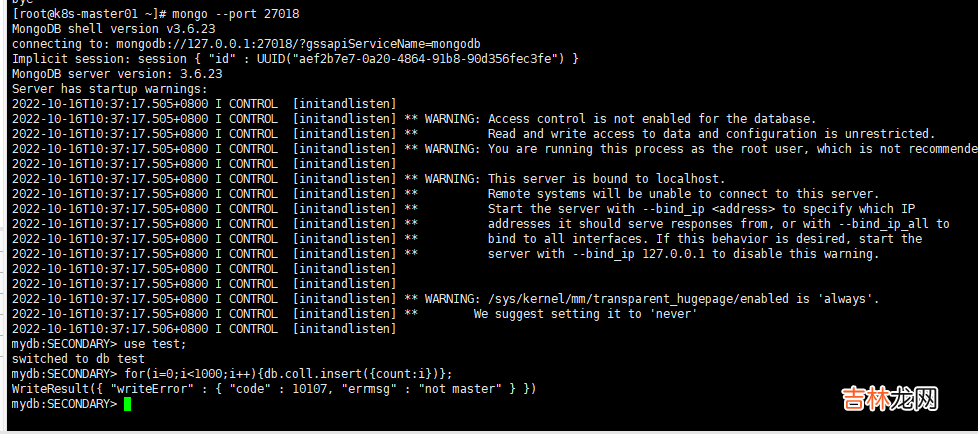Click the root user warning line
This screenshot has width=978, height=434.
coord(730,149)
